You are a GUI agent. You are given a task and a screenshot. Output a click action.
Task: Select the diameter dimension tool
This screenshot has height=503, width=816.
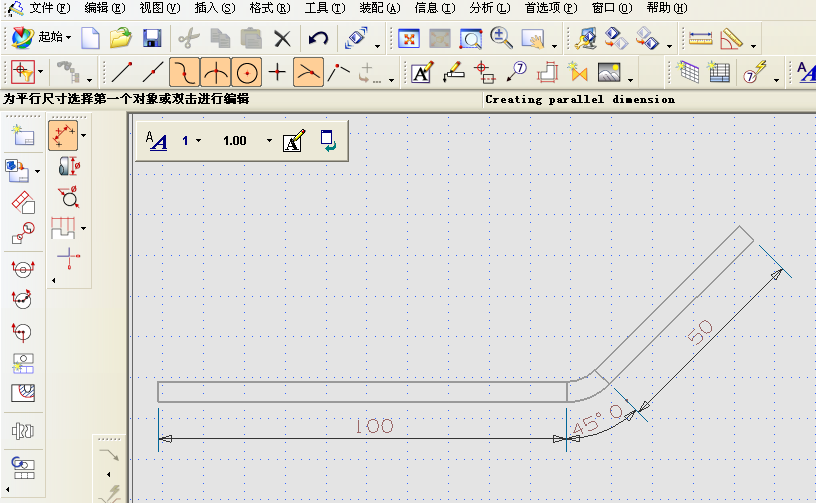point(68,198)
